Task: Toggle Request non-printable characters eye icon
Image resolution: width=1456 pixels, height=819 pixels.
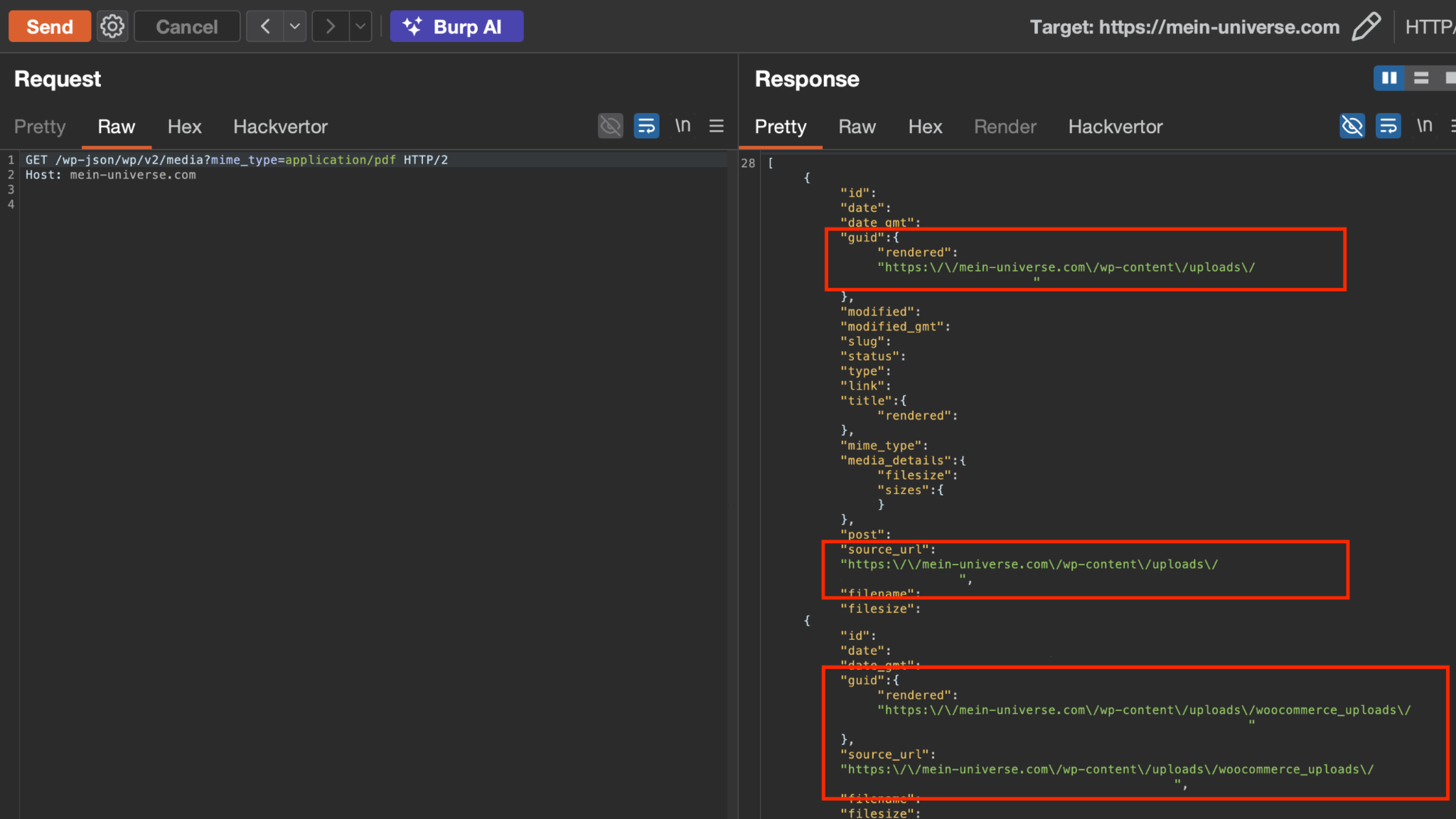Action: [611, 126]
